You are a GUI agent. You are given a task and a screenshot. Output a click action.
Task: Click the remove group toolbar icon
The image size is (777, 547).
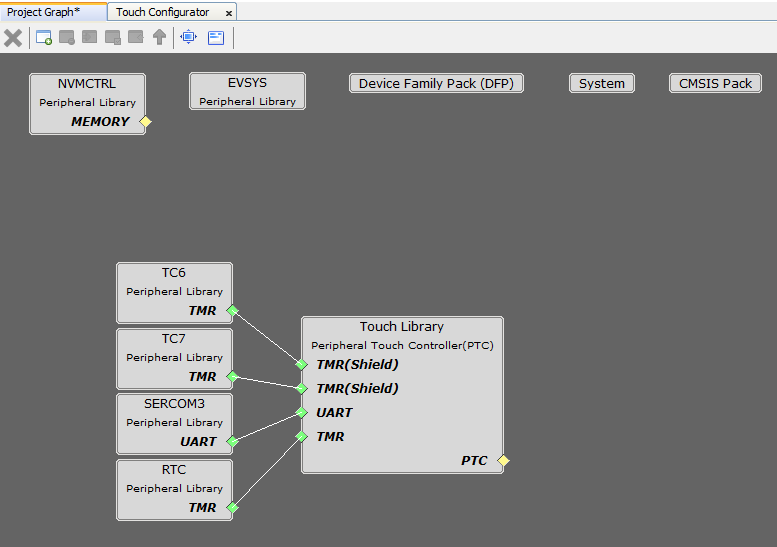67,38
